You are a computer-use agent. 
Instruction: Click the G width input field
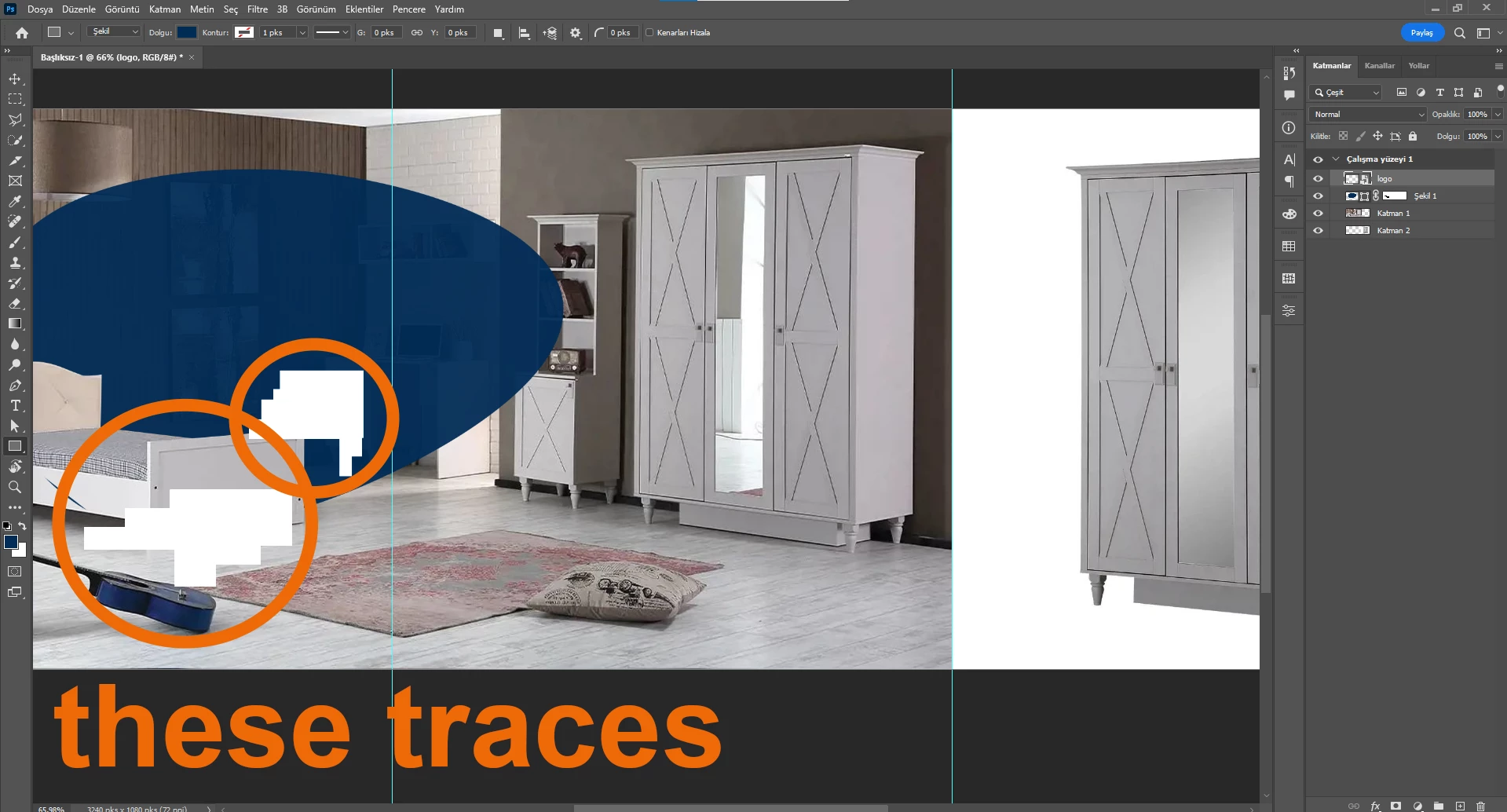click(386, 33)
